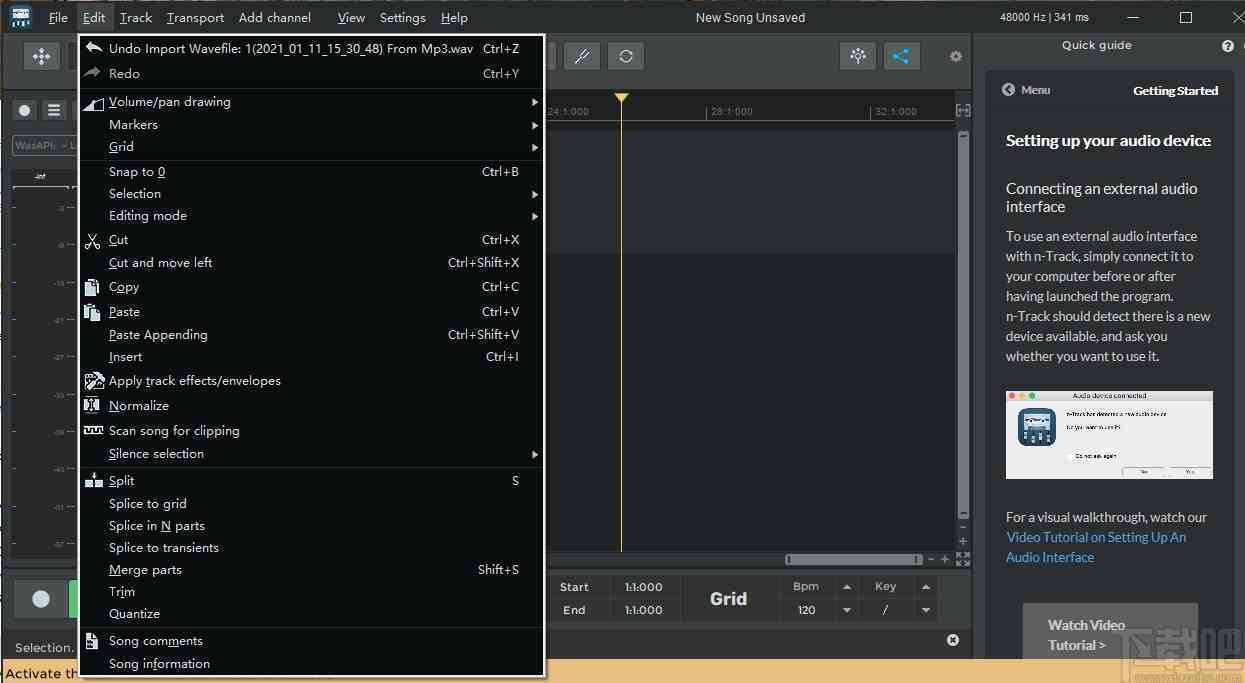Zoom in timeline with plus
This screenshot has width=1245, height=683.
pyautogui.click(x=945, y=559)
